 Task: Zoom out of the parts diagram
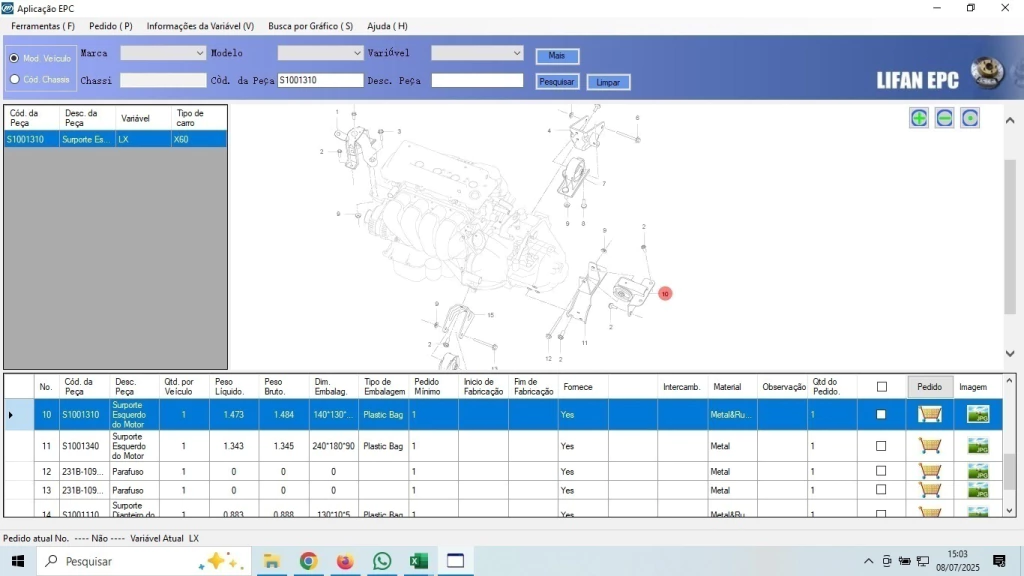[944, 118]
